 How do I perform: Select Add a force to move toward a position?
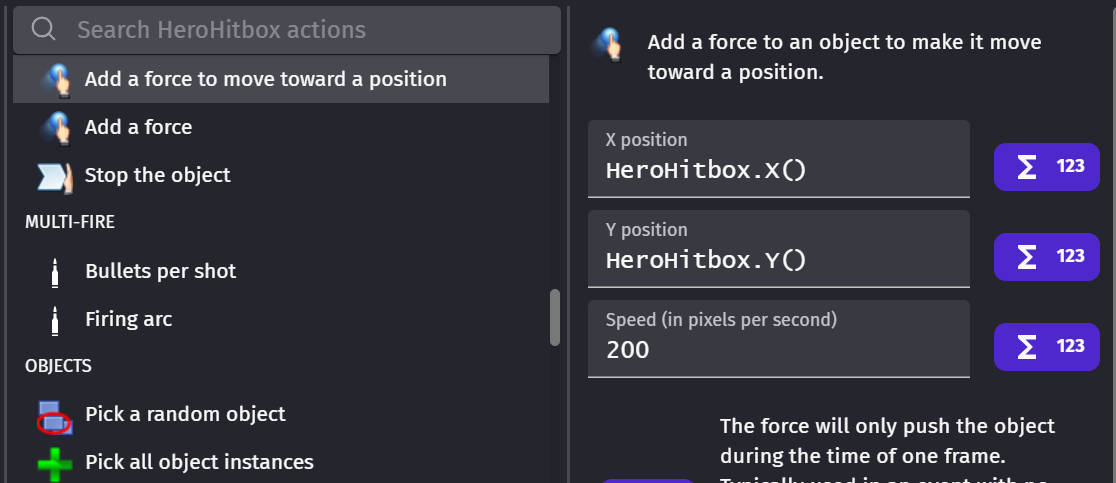(265, 79)
